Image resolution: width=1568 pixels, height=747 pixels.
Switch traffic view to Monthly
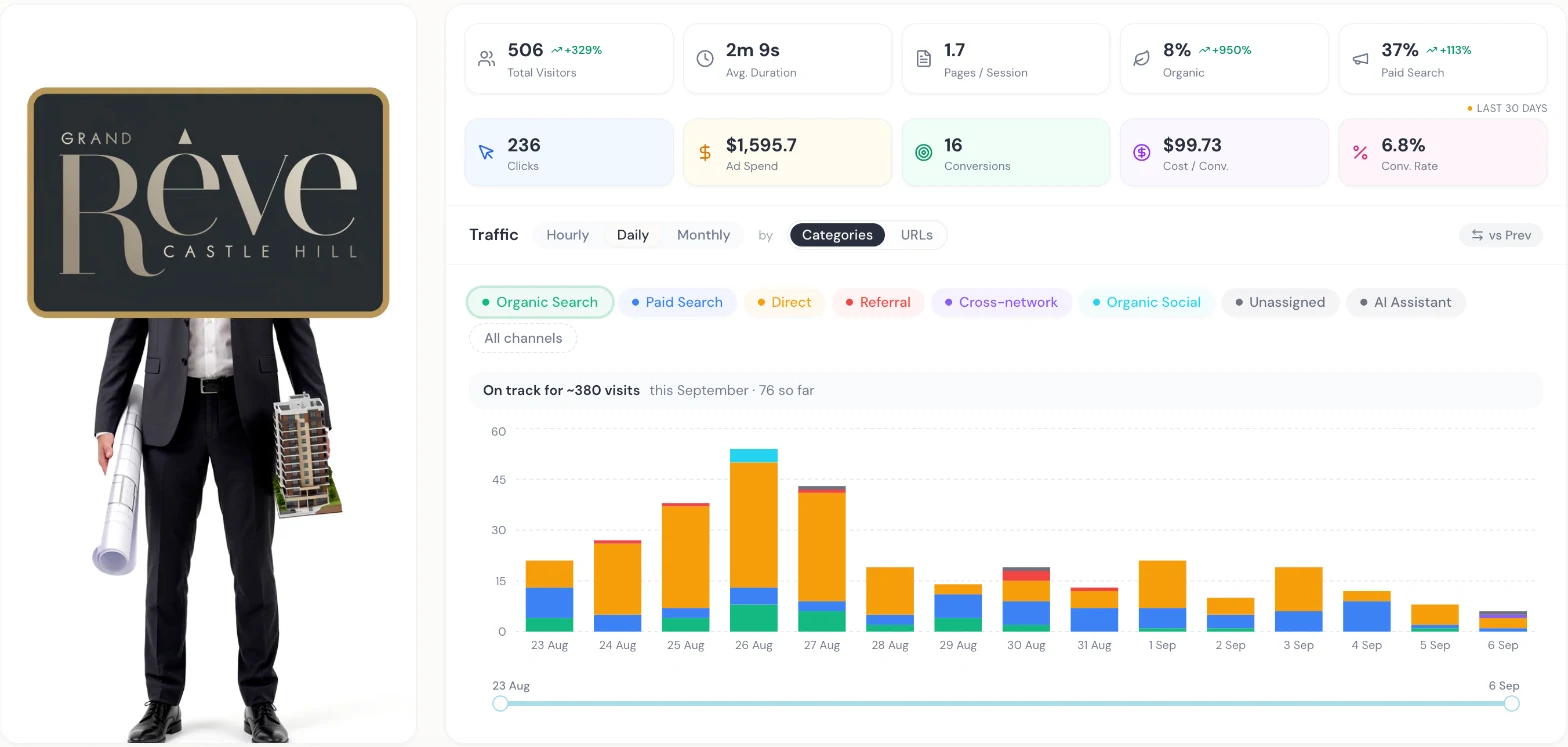703,235
